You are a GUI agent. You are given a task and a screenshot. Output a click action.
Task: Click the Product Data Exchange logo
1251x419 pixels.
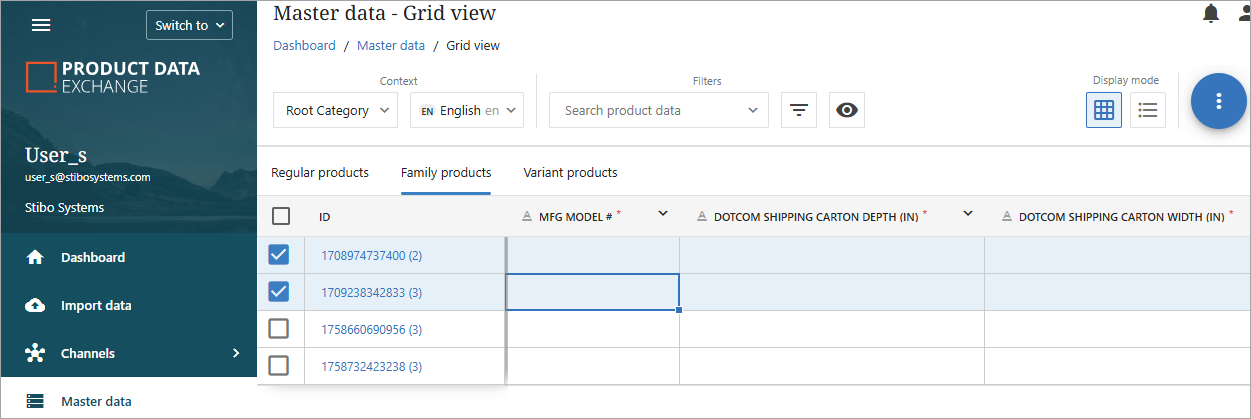pyautogui.click(x=113, y=77)
